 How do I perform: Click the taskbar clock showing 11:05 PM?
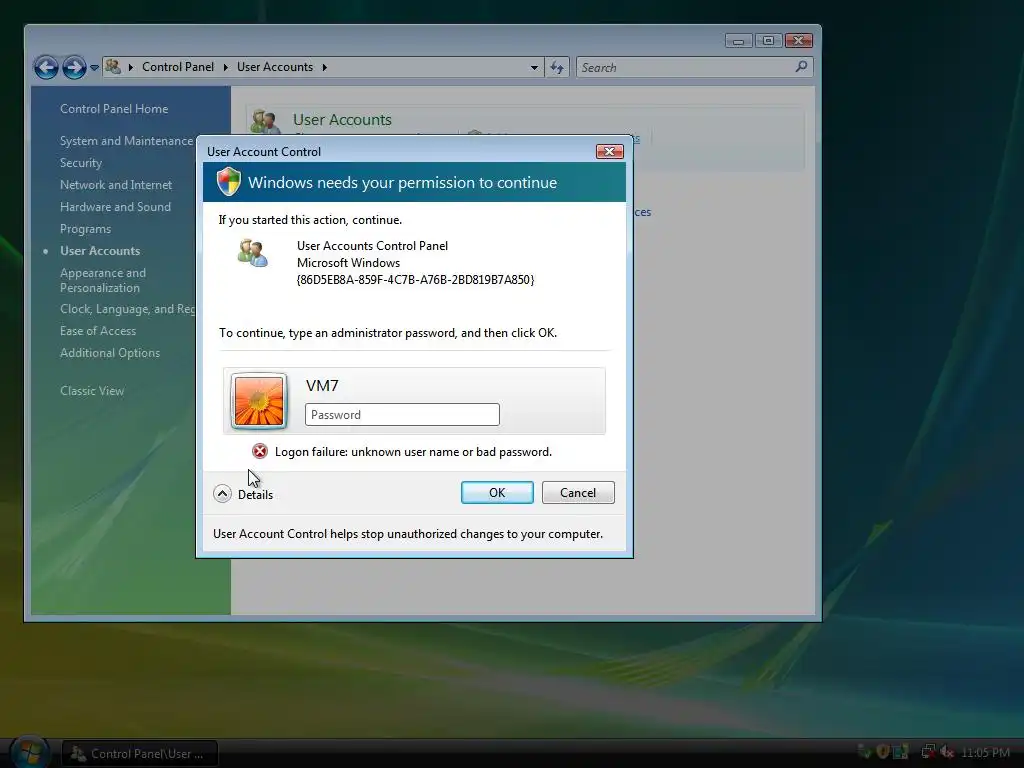pyautogui.click(x=985, y=753)
